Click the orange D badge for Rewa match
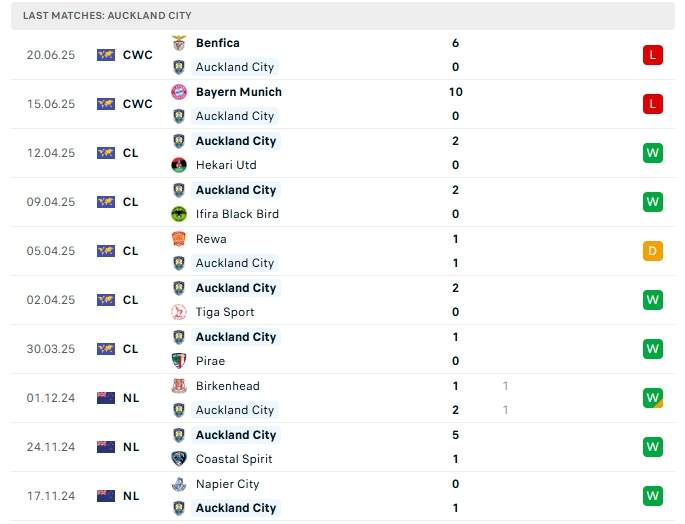 [653, 251]
